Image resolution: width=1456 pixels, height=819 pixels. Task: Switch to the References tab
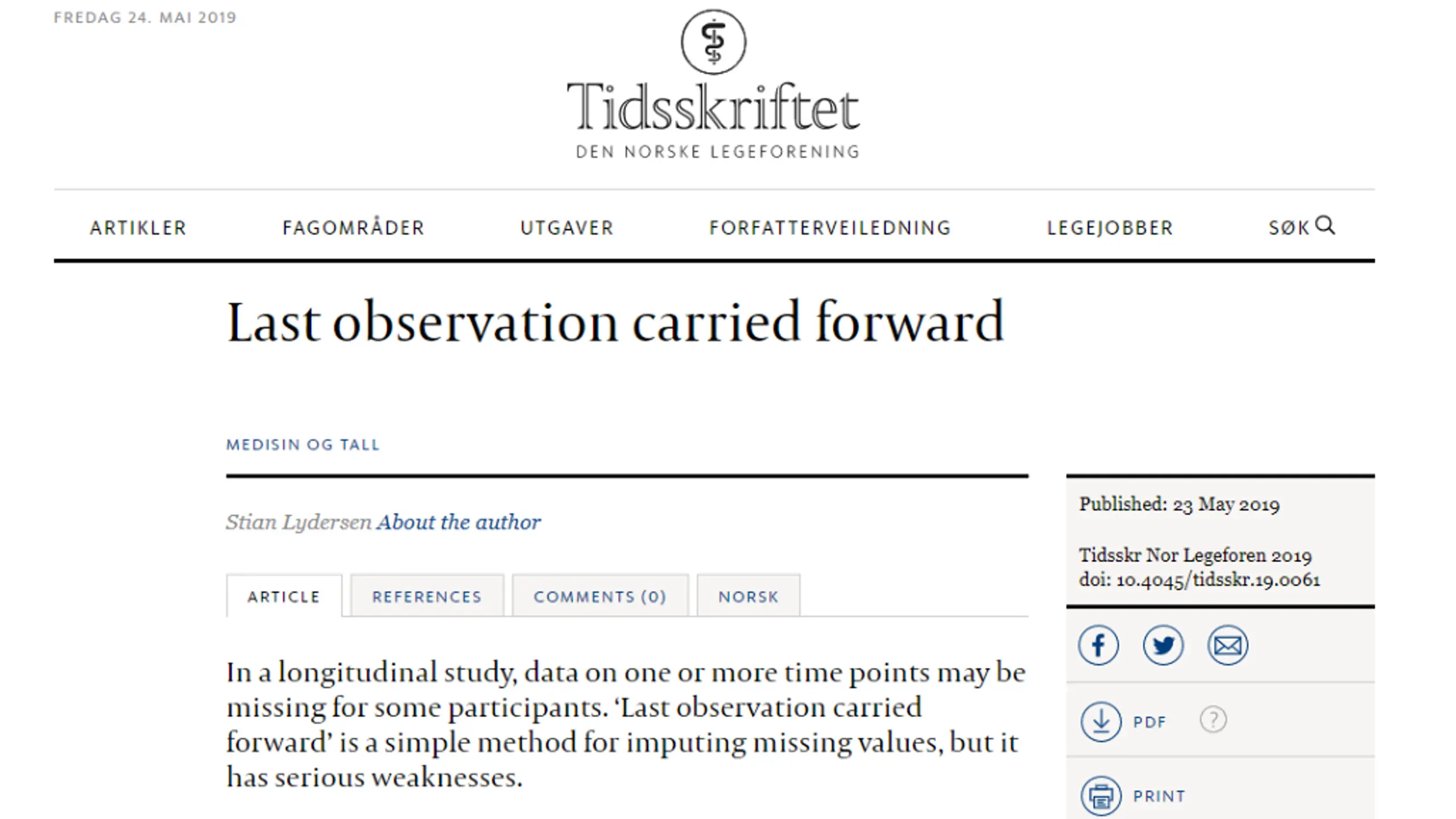pyautogui.click(x=427, y=596)
